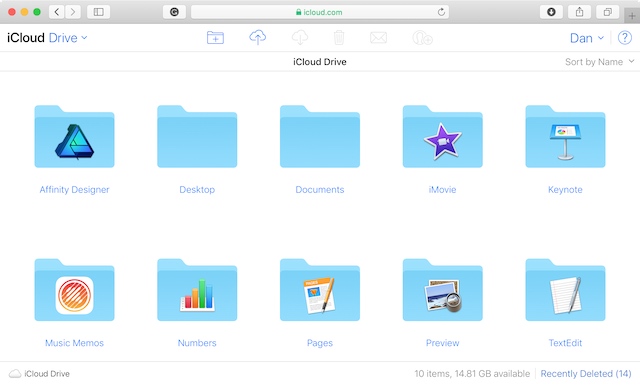Toggle the Safari sidebar button
Image resolution: width=640 pixels, height=385 pixels.
click(x=98, y=12)
